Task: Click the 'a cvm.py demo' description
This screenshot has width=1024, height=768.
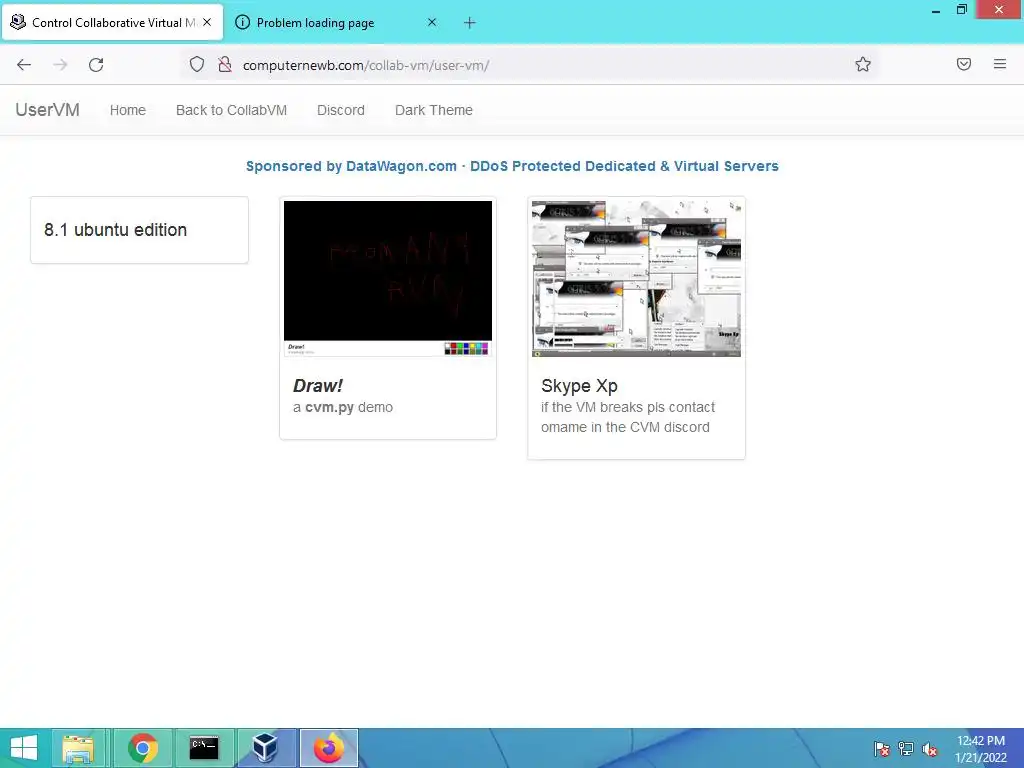Action: (x=343, y=408)
